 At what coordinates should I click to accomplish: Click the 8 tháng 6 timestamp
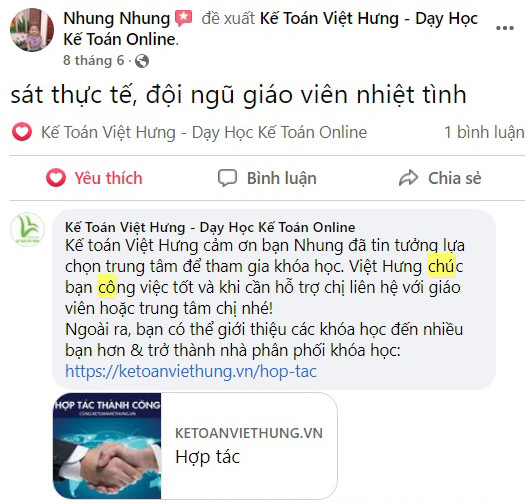pos(94,61)
